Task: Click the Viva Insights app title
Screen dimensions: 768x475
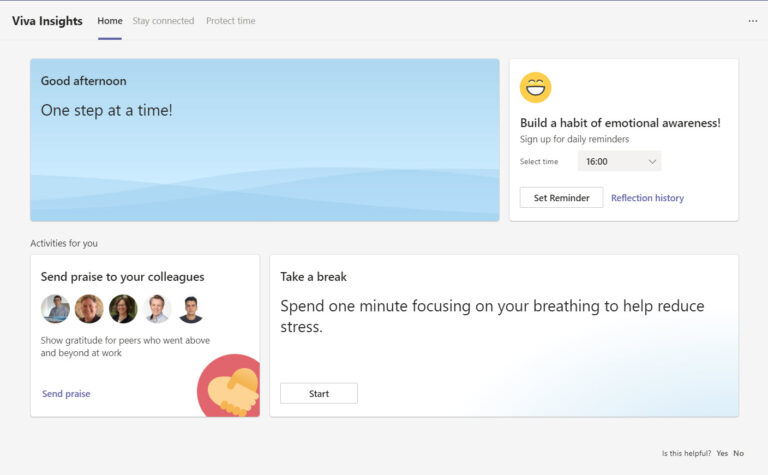Action: tap(47, 21)
